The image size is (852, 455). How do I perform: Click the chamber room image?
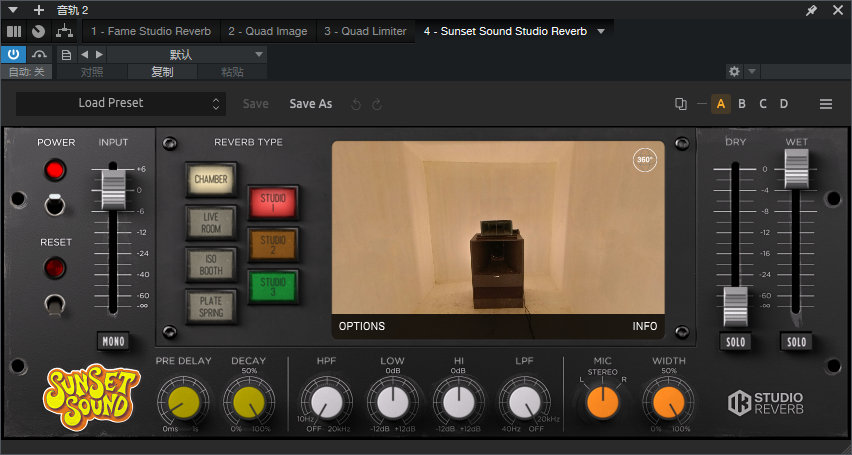click(498, 227)
